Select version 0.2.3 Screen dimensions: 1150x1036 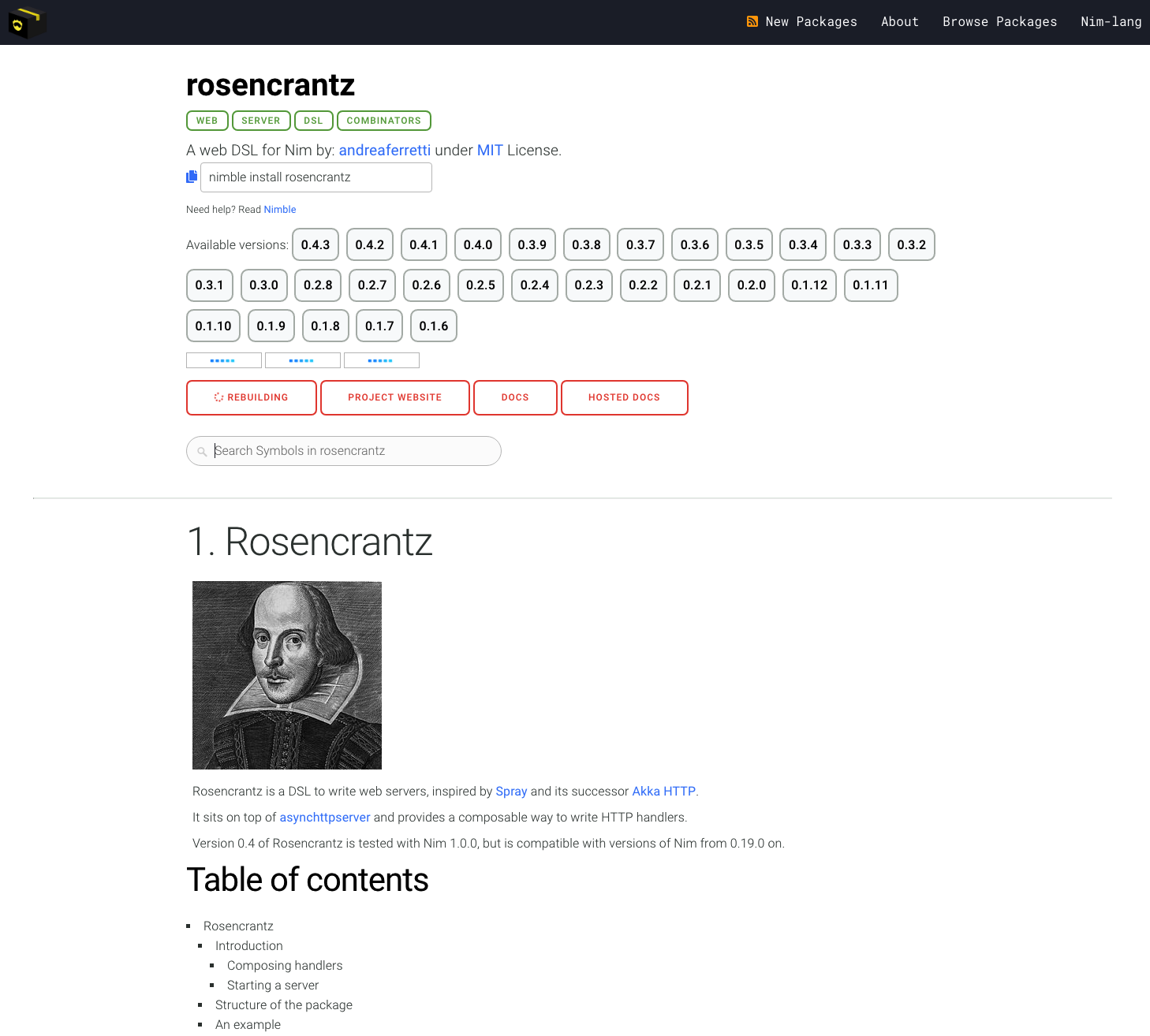click(x=589, y=285)
